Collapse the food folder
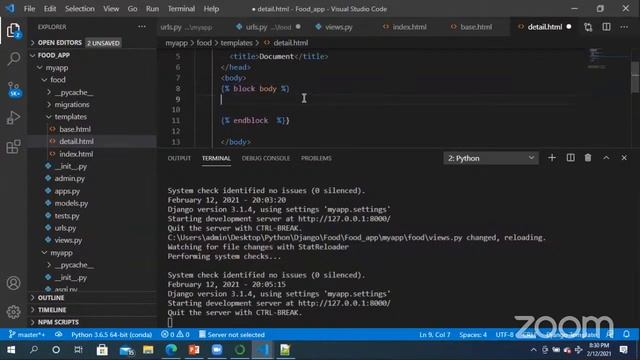The width and height of the screenshot is (640, 360). (58, 80)
